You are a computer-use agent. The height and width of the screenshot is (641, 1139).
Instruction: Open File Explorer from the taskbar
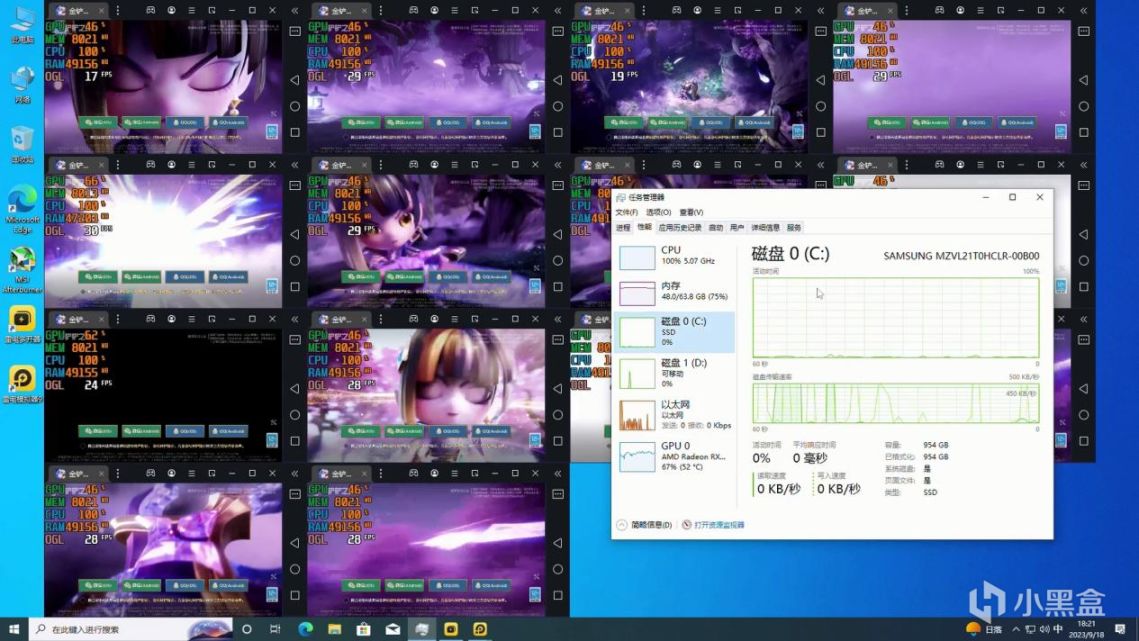tap(334, 629)
